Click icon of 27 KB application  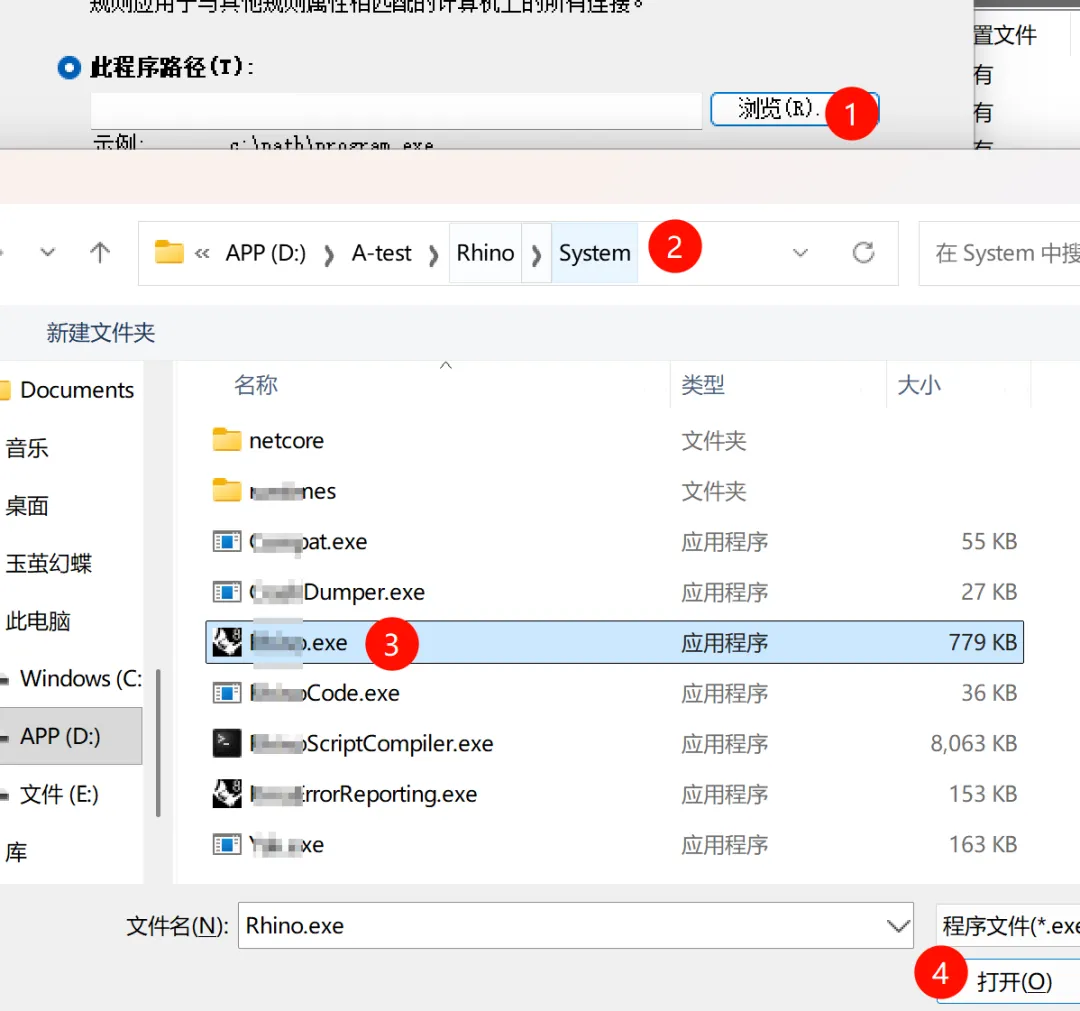click(x=227, y=592)
